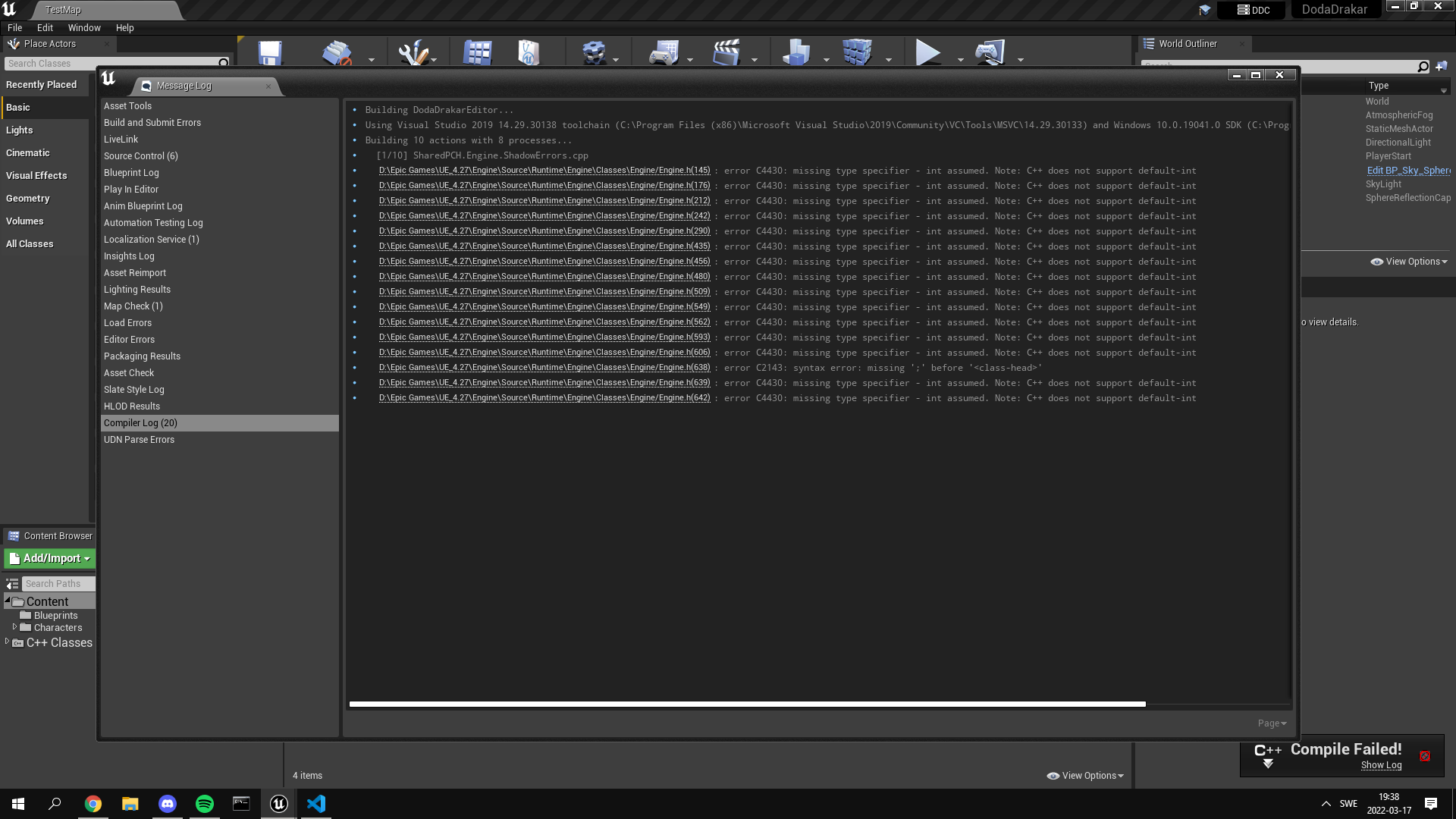The width and height of the screenshot is (1456, 819).
Task: Click the Save Current Level floppy disk icon
Action: 269,52
